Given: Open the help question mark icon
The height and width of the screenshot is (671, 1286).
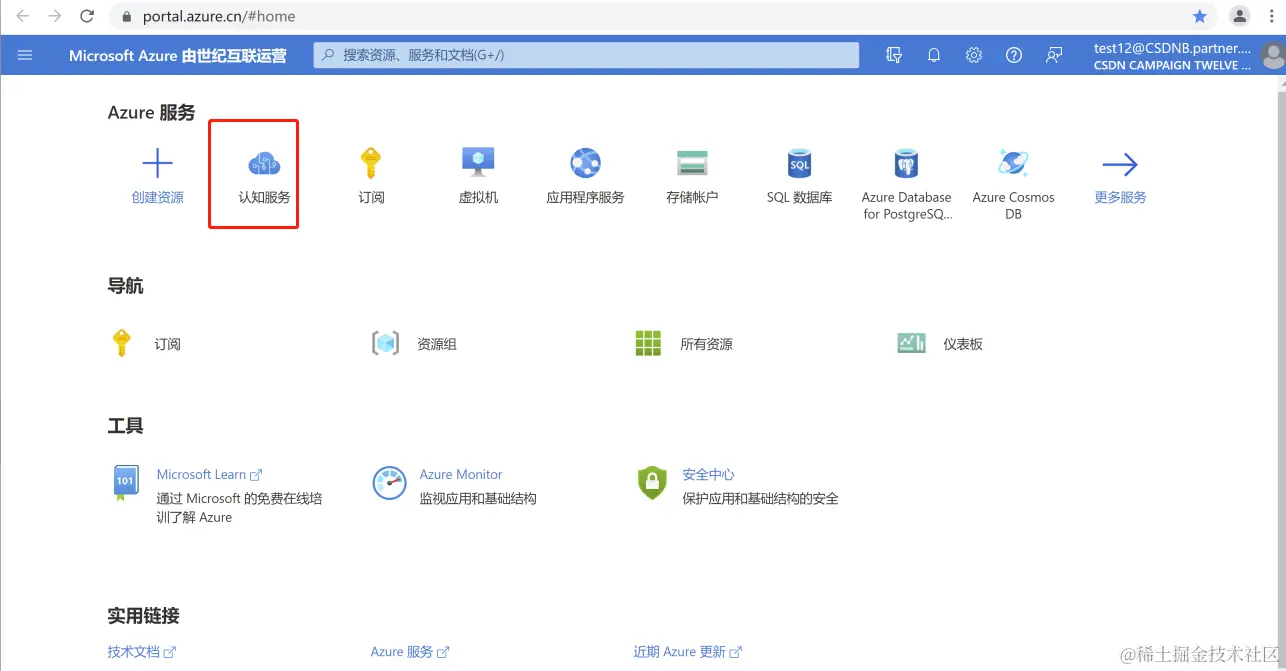Looking at the screenshot, I should pos(1014,55).
